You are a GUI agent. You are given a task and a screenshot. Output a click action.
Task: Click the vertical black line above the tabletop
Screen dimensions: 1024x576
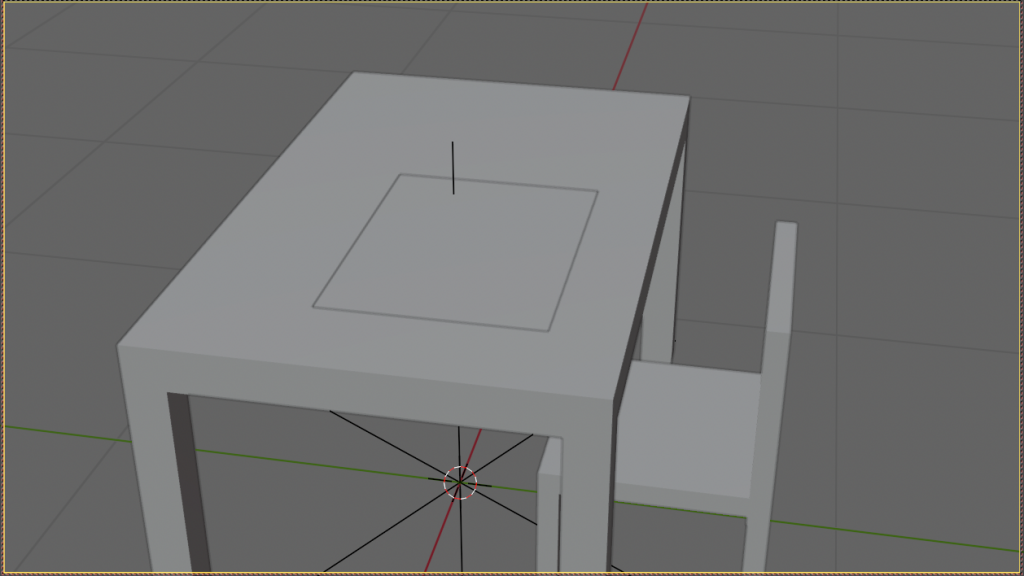coord(453,166)
